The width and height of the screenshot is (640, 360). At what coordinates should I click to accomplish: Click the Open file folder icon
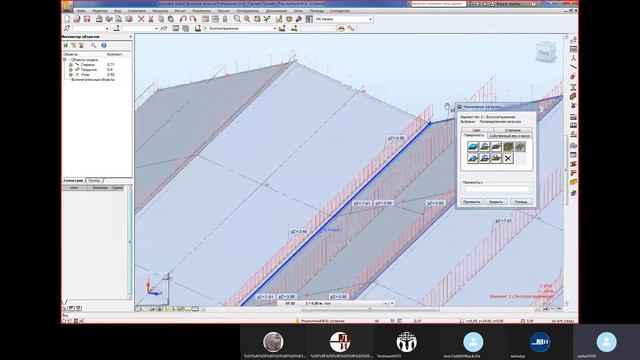pyautogui.click(x=77, y=19)
